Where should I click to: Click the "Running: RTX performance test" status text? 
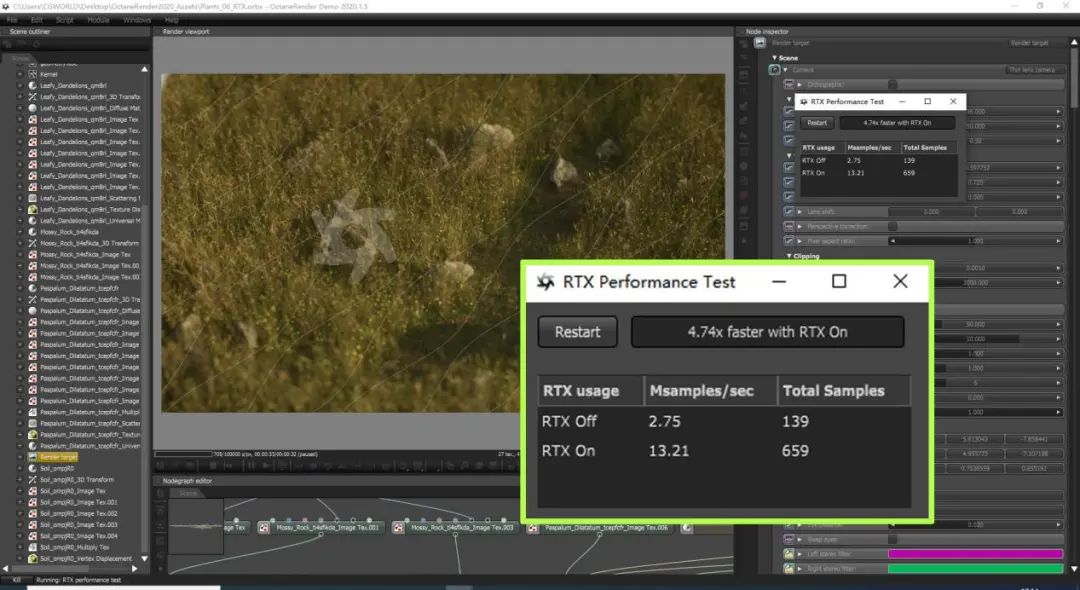(79, 580)
